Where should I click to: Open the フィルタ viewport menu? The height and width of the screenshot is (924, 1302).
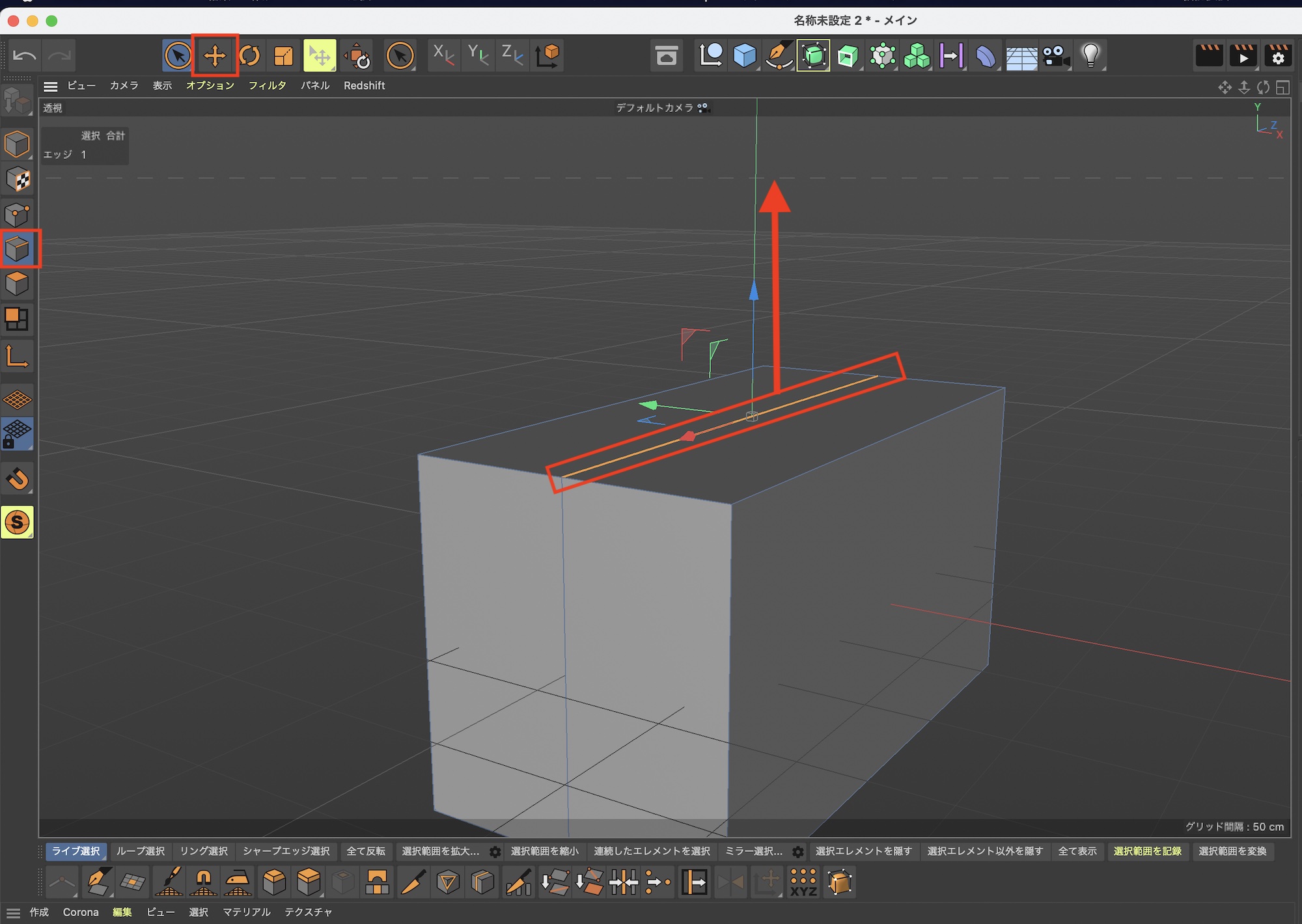click(267, 86)
